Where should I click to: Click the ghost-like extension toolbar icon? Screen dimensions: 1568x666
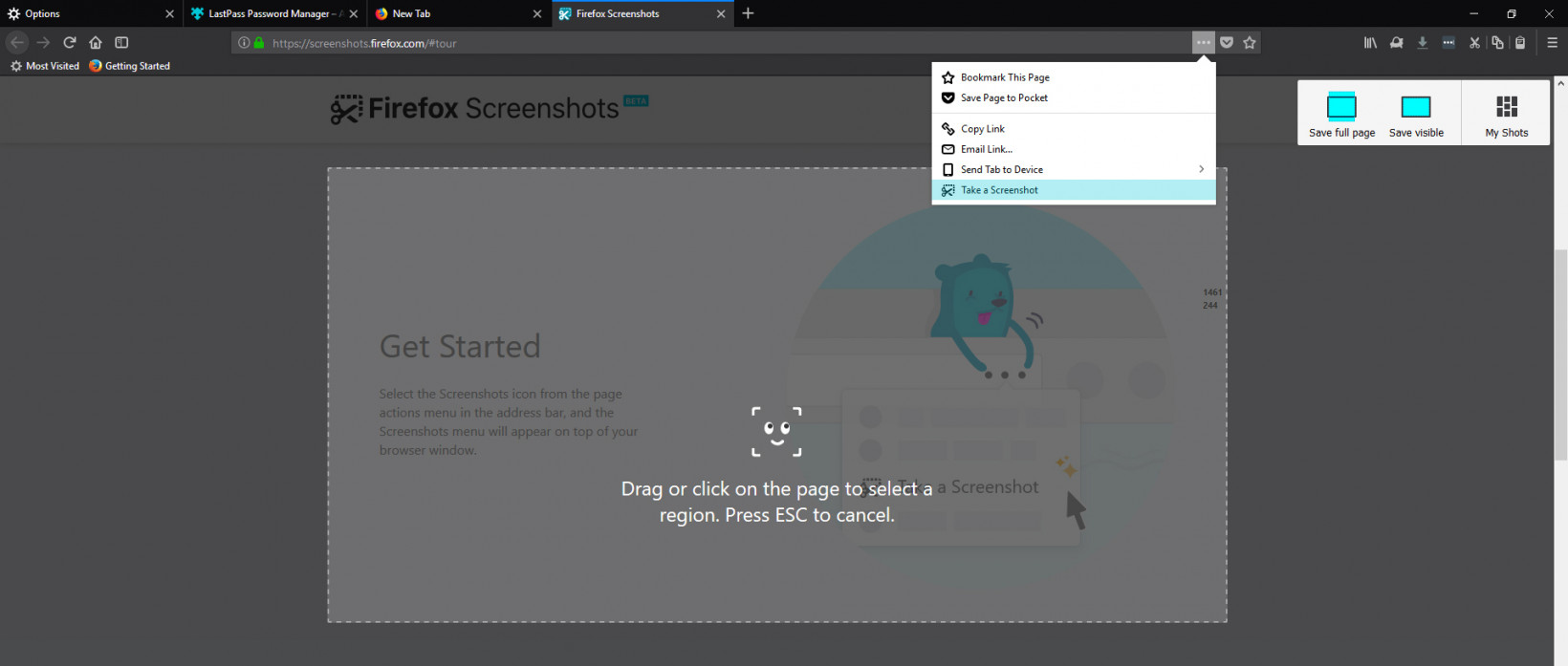(1397, 42)
